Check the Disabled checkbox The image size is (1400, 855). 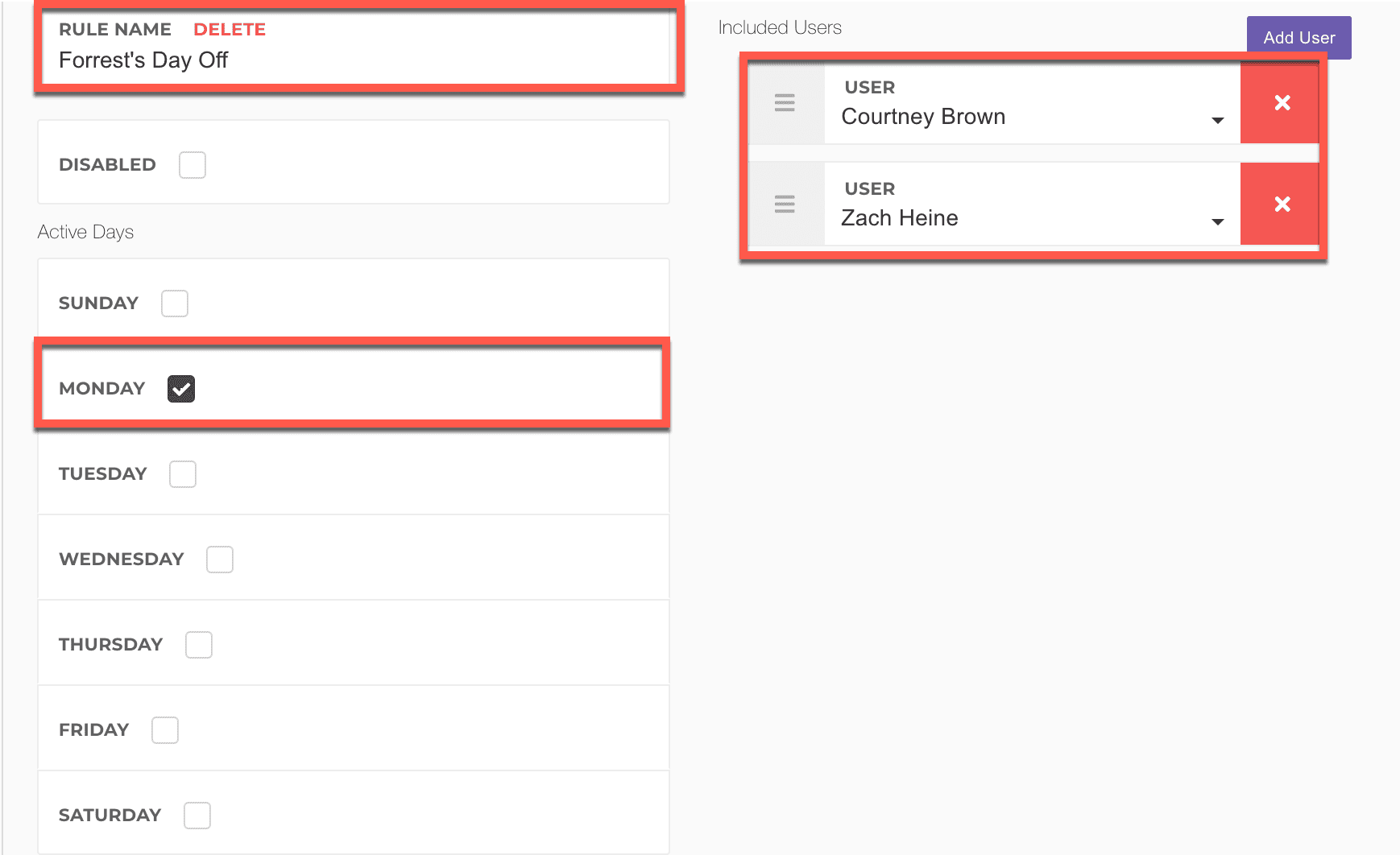coord(193,165)
